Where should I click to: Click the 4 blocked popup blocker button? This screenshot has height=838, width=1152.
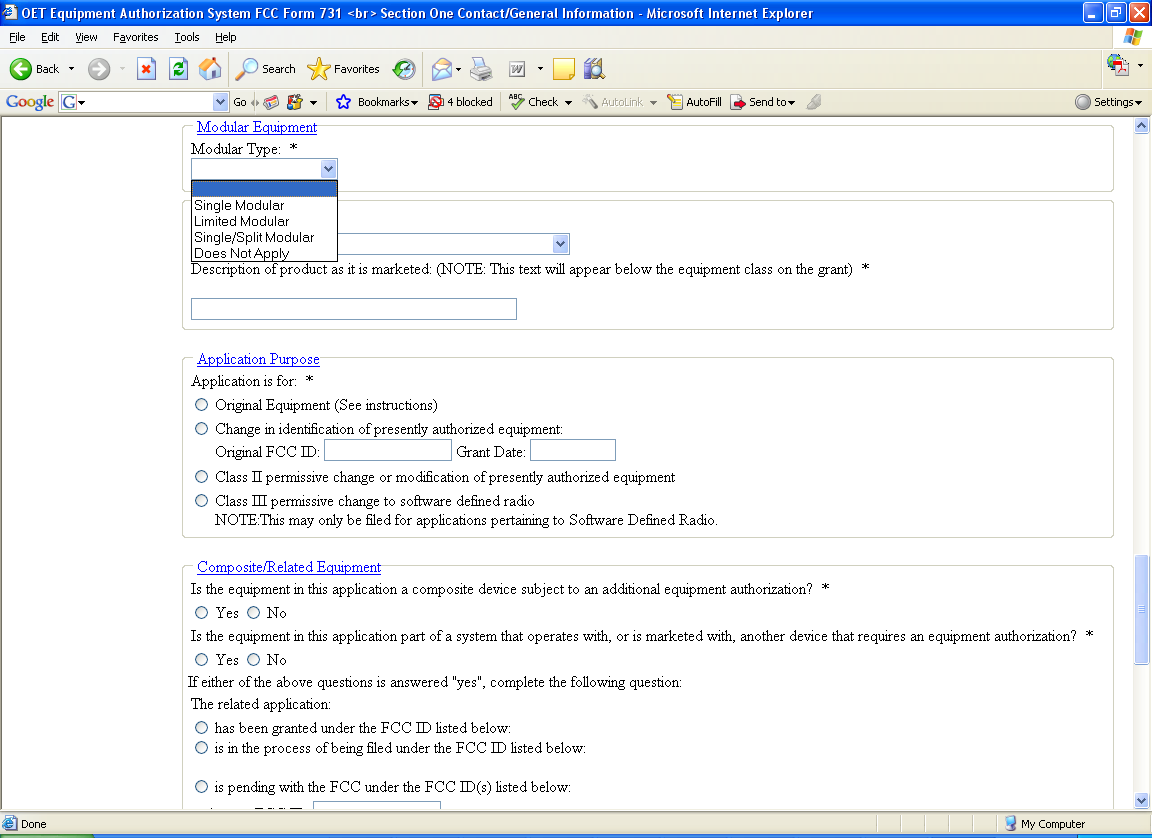click(461, 102)
